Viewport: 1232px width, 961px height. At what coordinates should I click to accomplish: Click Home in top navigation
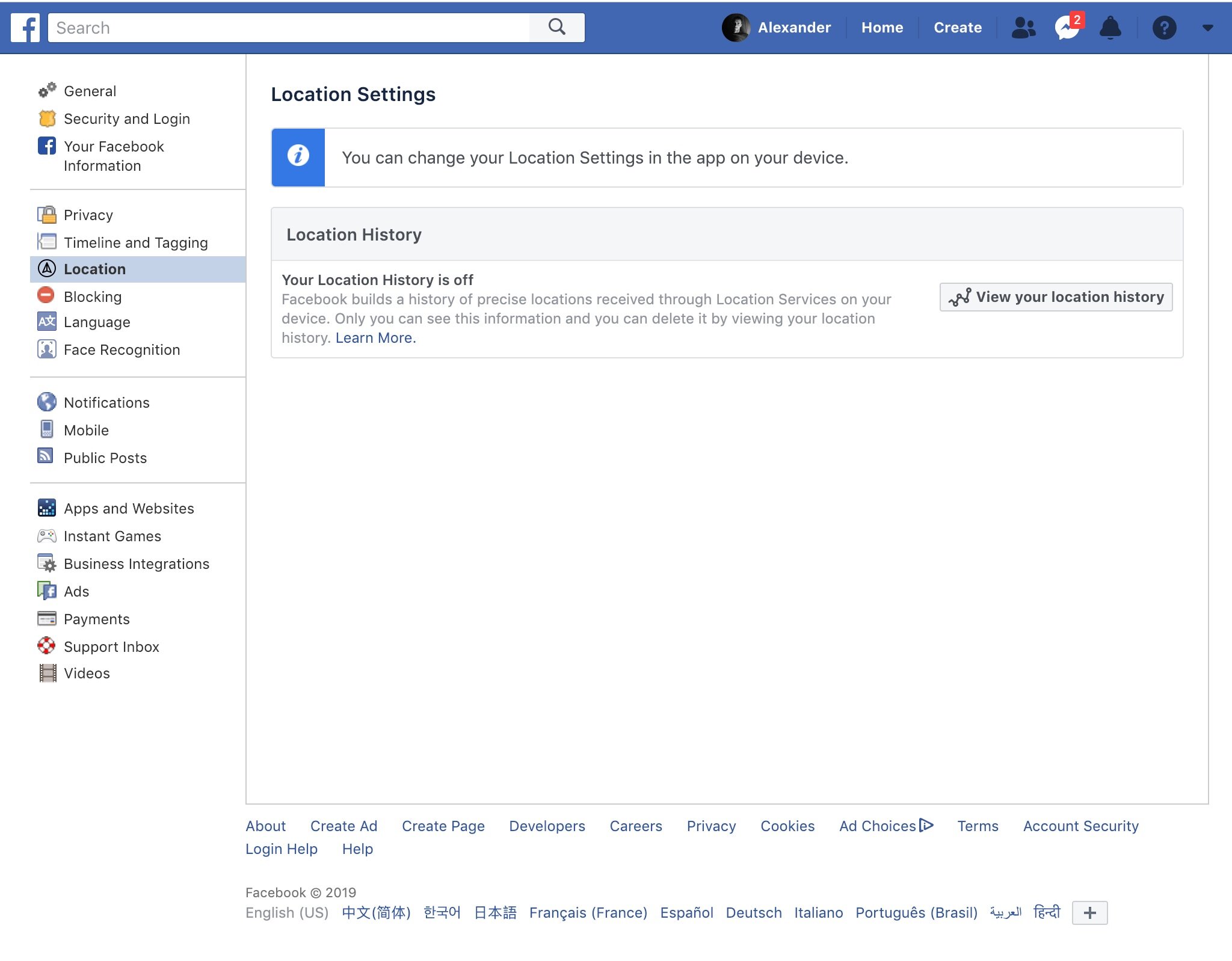(x=882, y=28)
